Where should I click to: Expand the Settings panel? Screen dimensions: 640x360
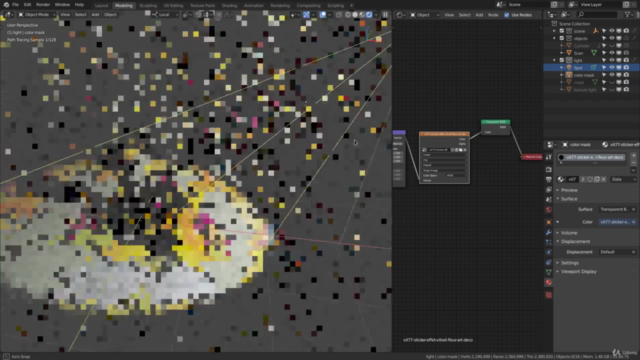click(x=569, y=263)
